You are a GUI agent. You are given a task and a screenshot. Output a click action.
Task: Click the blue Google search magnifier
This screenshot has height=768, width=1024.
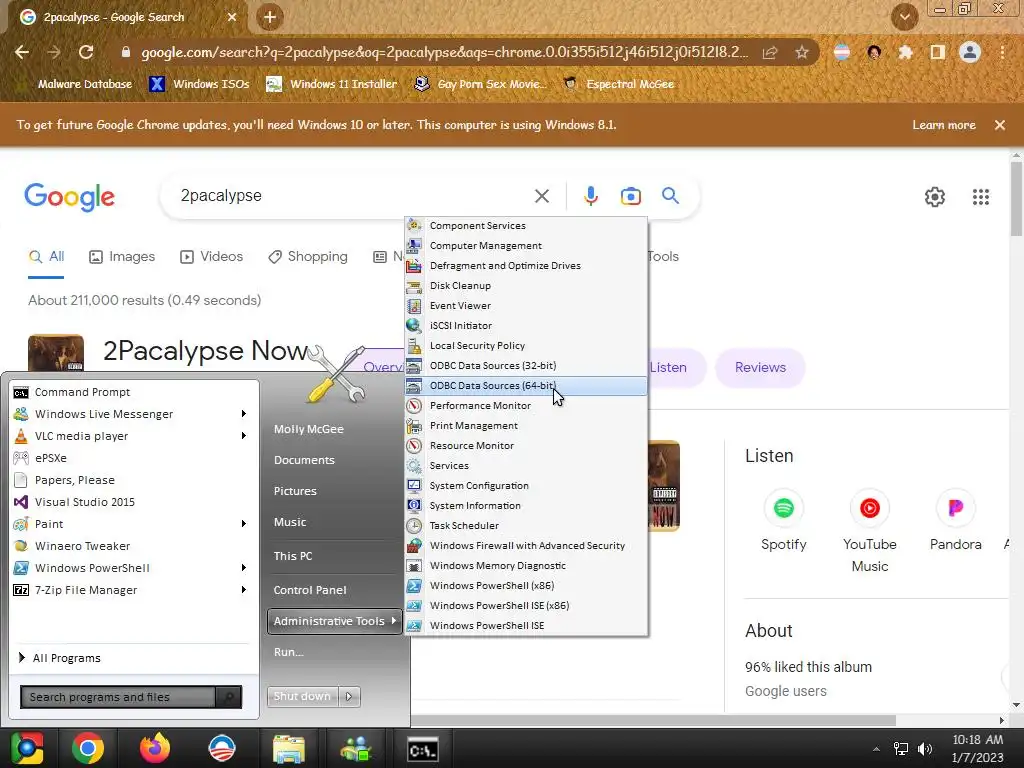coord(670,195)
